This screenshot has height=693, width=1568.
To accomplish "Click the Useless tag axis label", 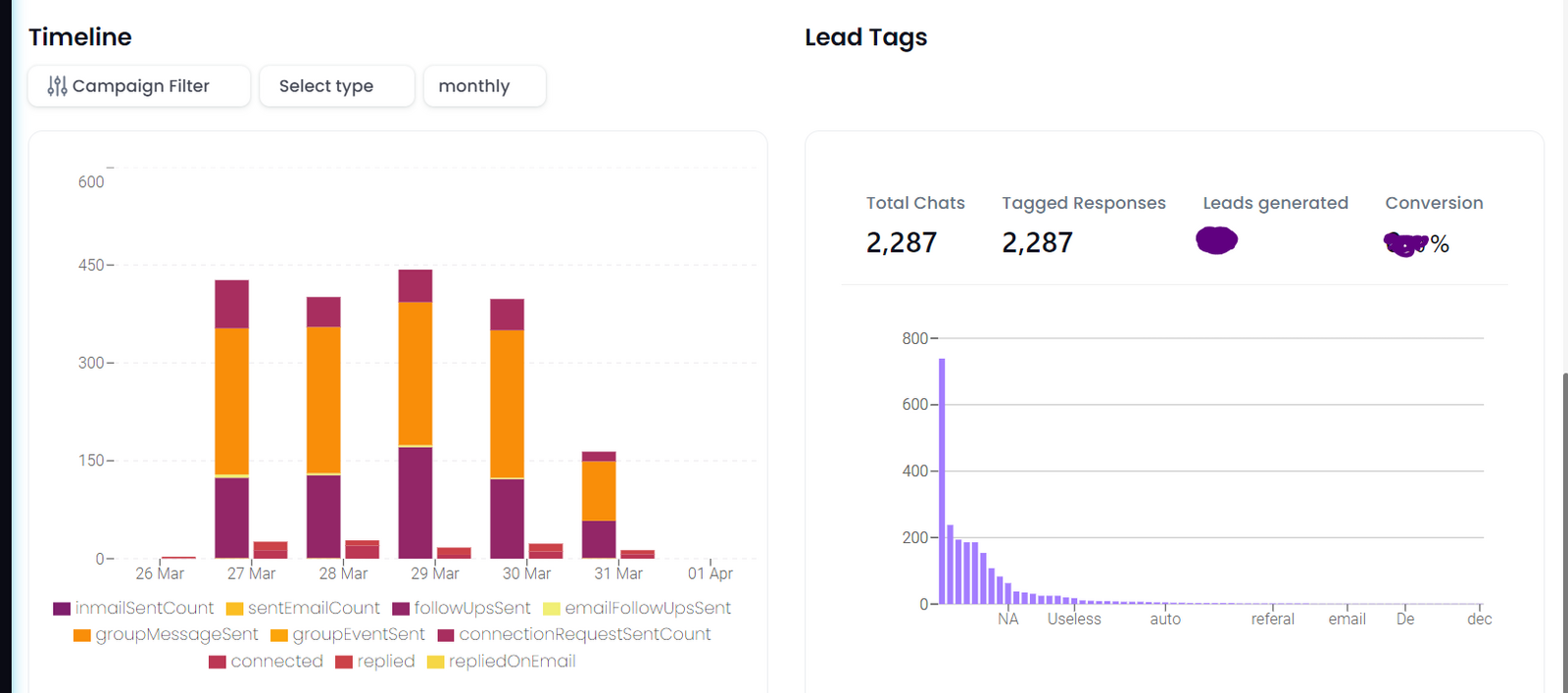I will pyautogui.click(x=1074, y=619).
